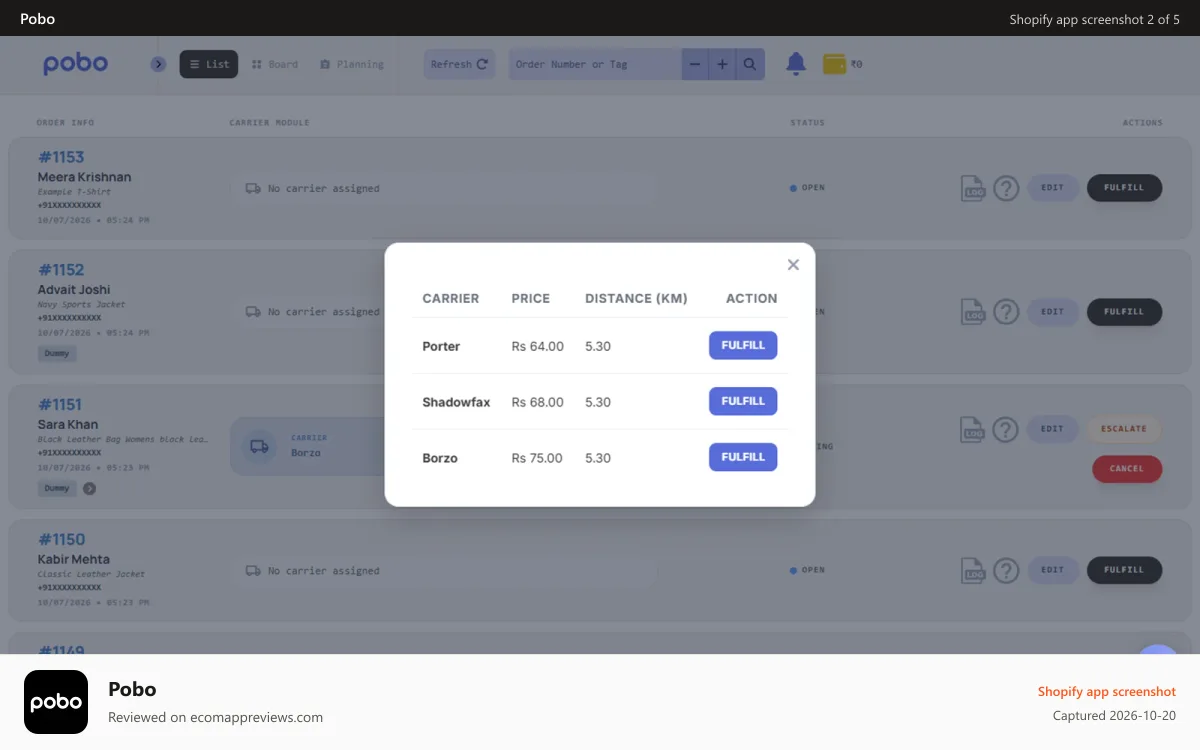Expand sidebar with chevron next to logo
Screen dimensions: 1200x750
coord(158,64)
